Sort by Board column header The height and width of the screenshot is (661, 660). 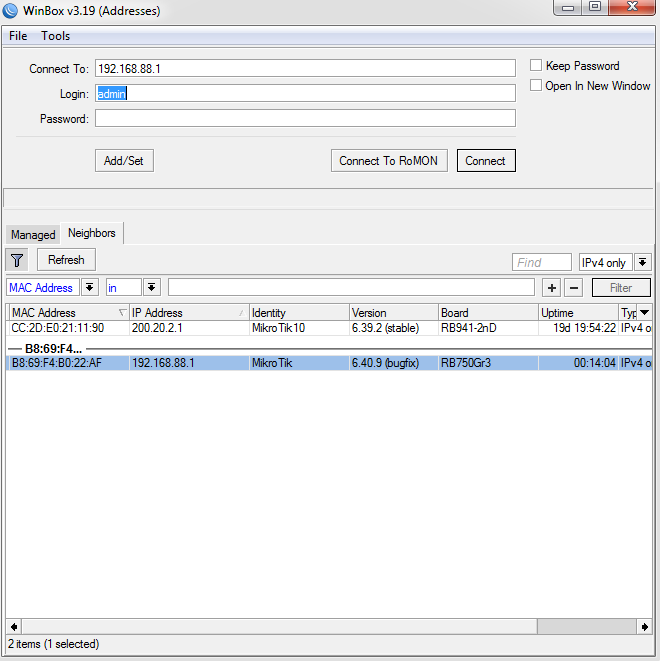488,313
